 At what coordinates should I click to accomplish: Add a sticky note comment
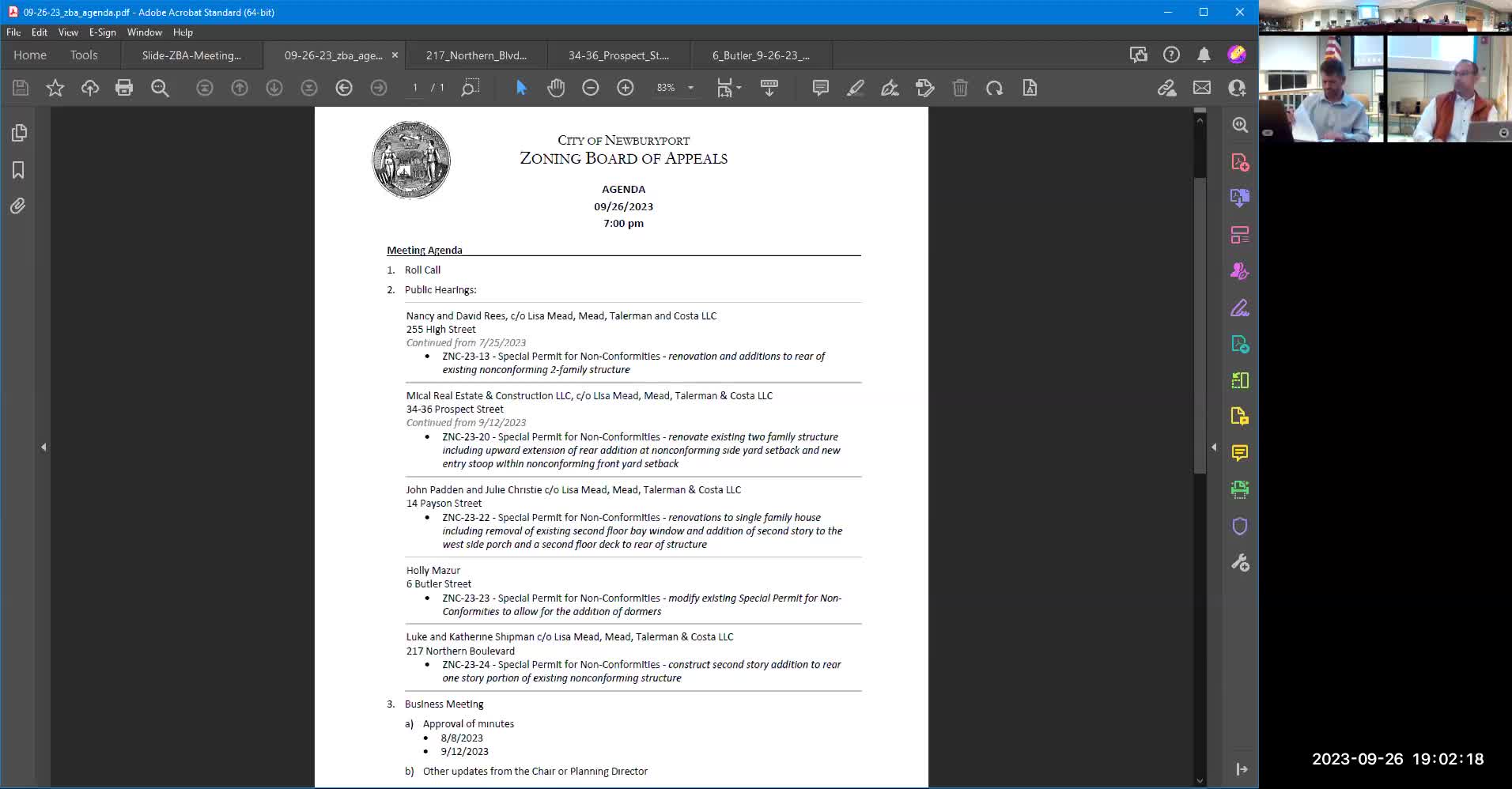[821, 88]
